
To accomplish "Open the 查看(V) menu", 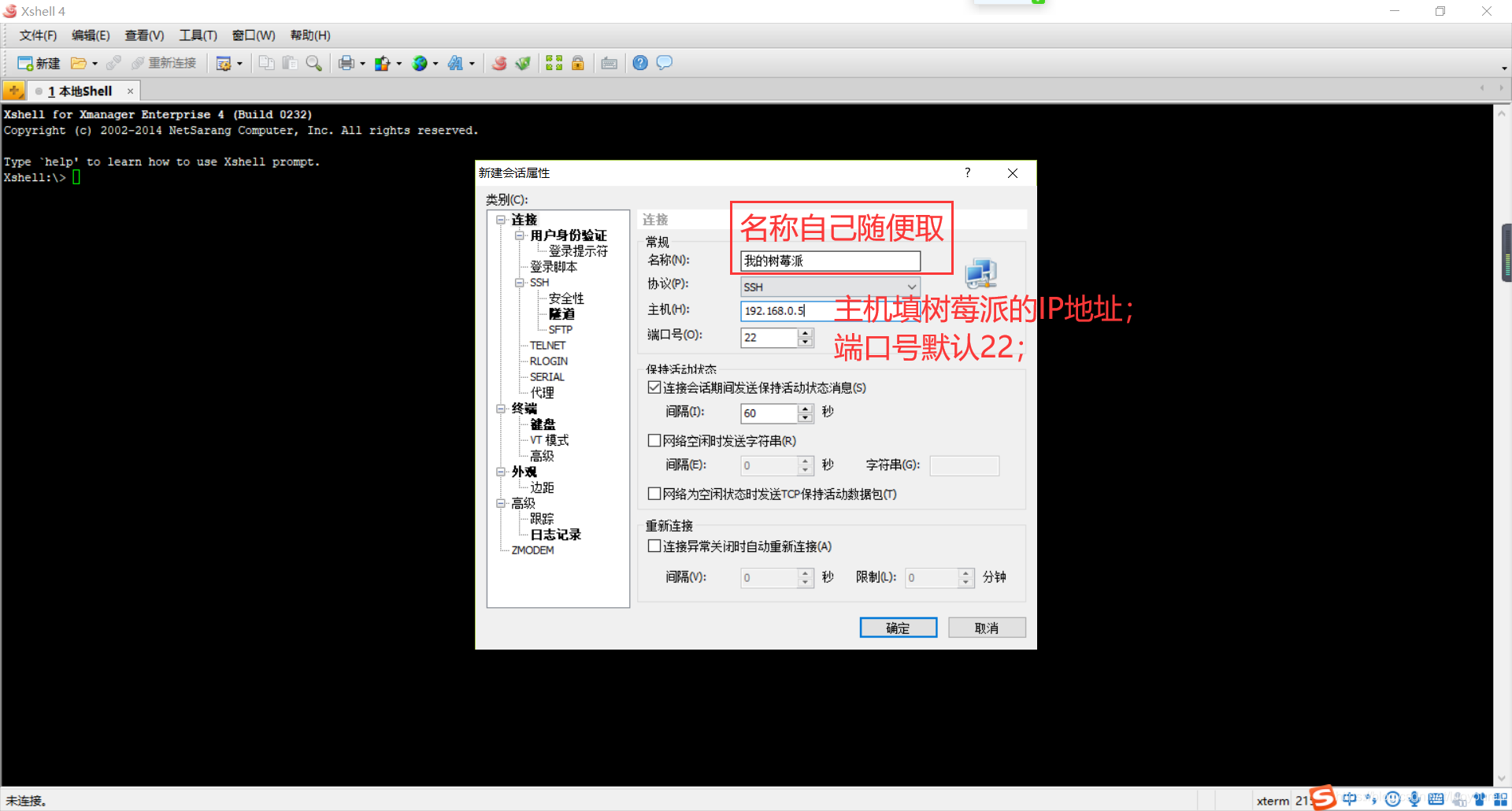I will pyautogui.click(x=144, y=35).
